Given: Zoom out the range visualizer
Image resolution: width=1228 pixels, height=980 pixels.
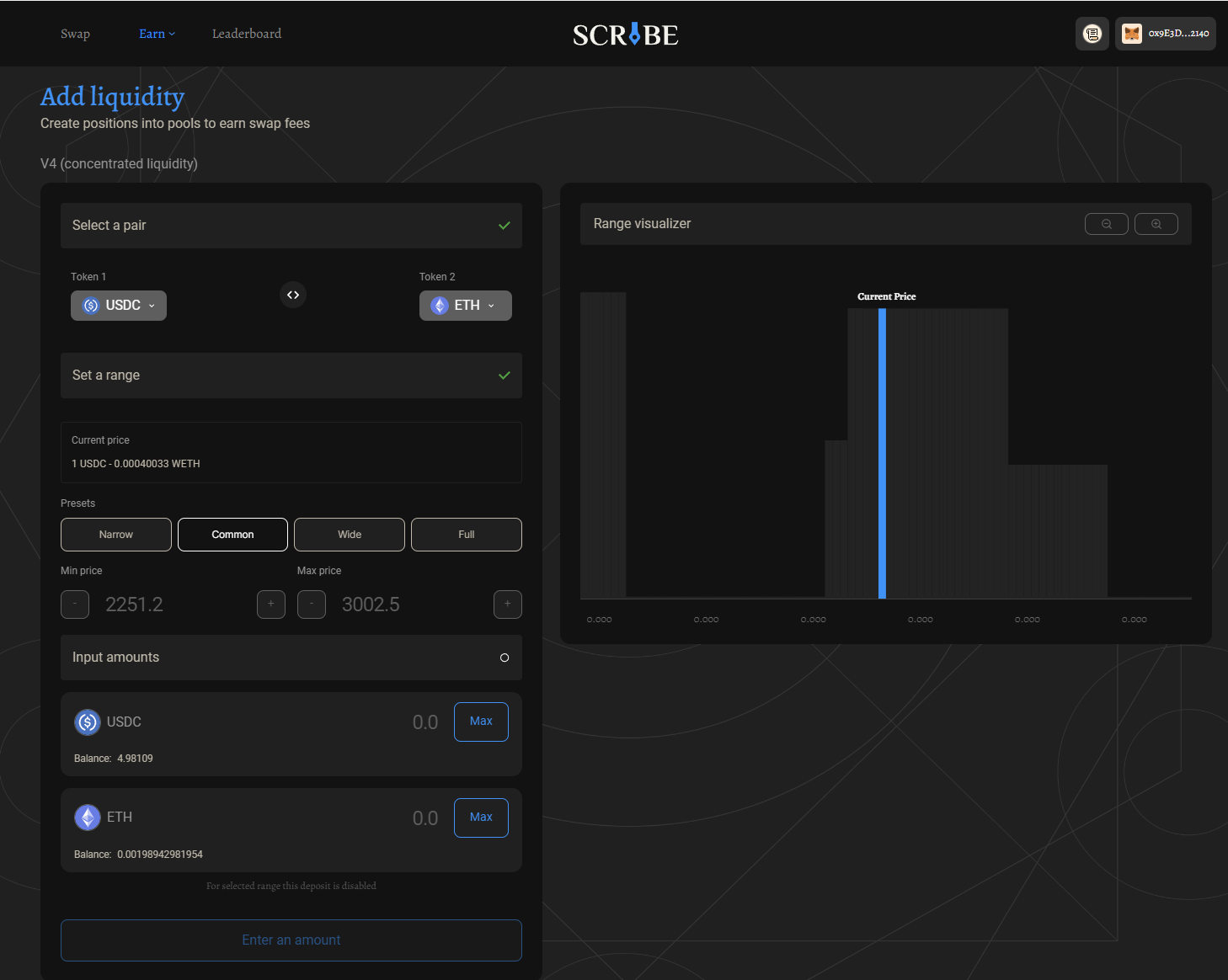Looking at the screenshot, I should click(x=1107, y=224).
